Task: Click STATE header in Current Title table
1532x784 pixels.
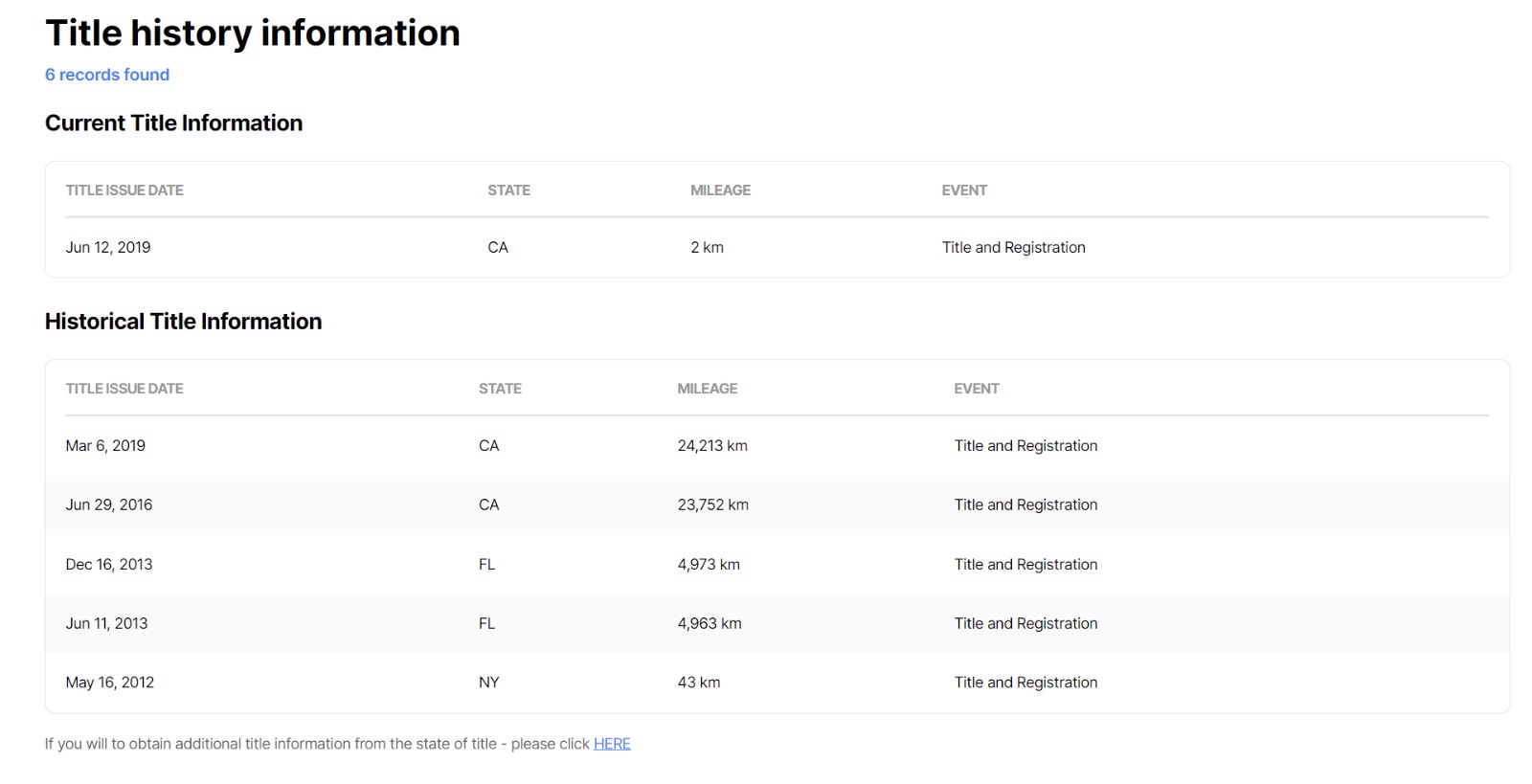Action: [508, 190]
